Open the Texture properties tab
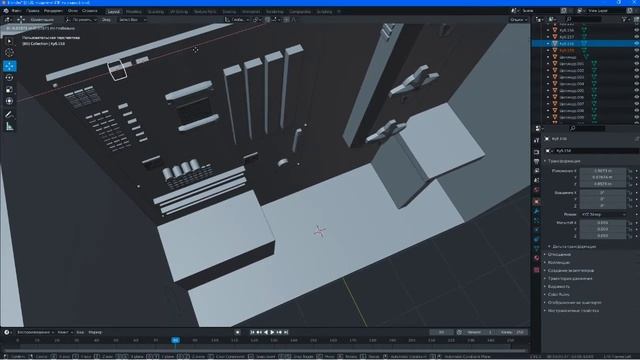Screen dimensions: 640x360 tap(537, 270)
